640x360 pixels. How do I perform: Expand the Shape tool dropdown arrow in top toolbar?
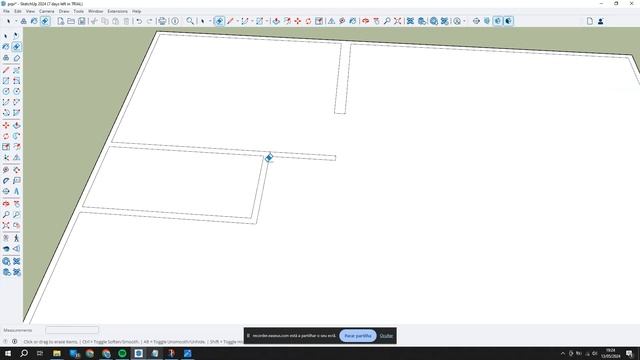click(267, 21)
